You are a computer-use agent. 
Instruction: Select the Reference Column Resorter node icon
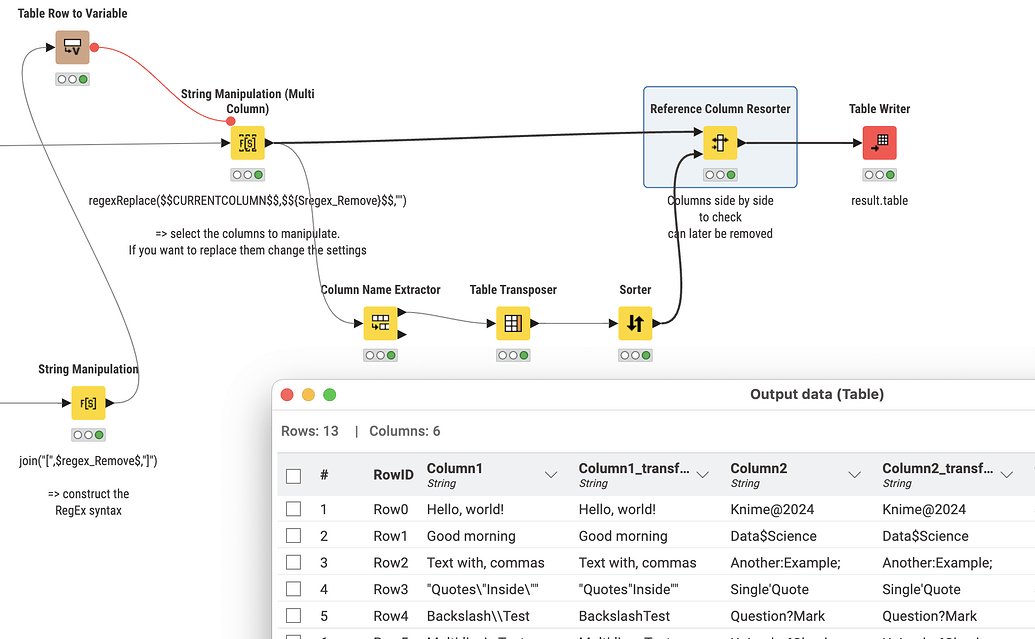pyautogui.click(x=720, y=143)
